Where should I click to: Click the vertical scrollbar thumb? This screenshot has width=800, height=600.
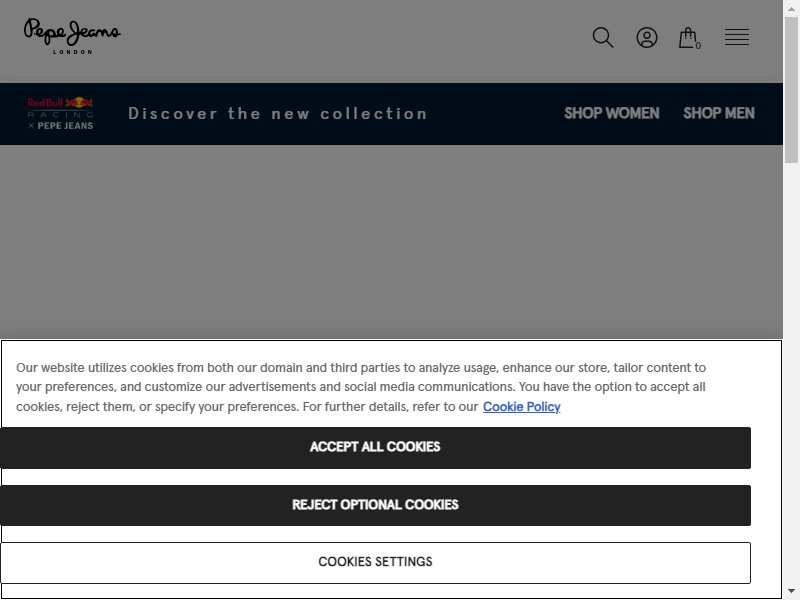tap(791, 90)
